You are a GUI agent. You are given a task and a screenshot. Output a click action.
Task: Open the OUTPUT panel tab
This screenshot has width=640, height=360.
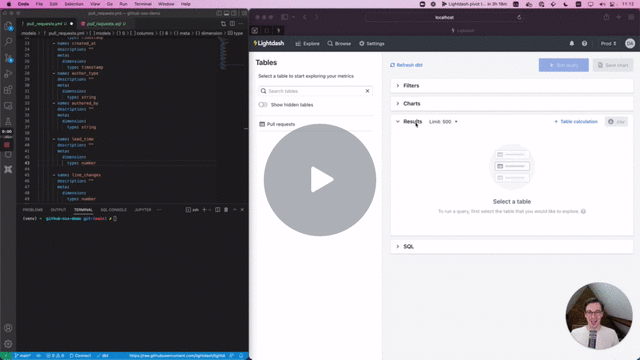(58, 210)
